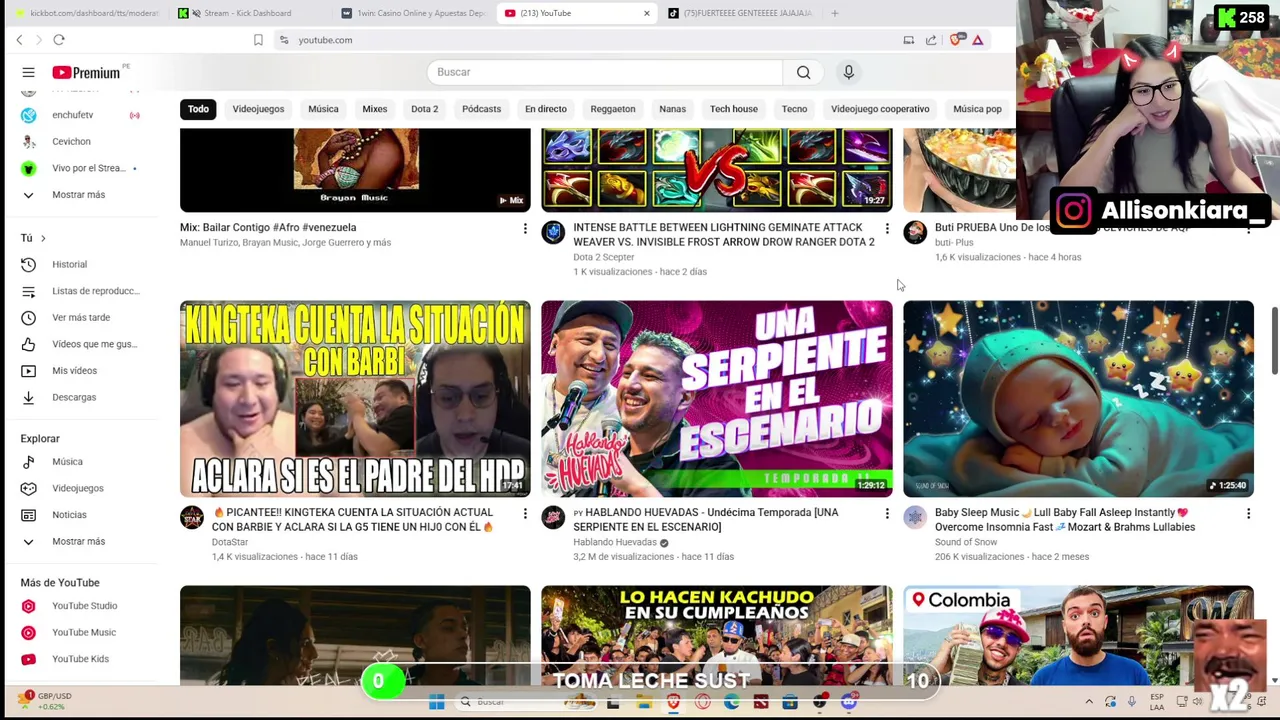Screen dimensions: 1280x720
Task: Open the DotaStar channel name
Action: (230, 543)
